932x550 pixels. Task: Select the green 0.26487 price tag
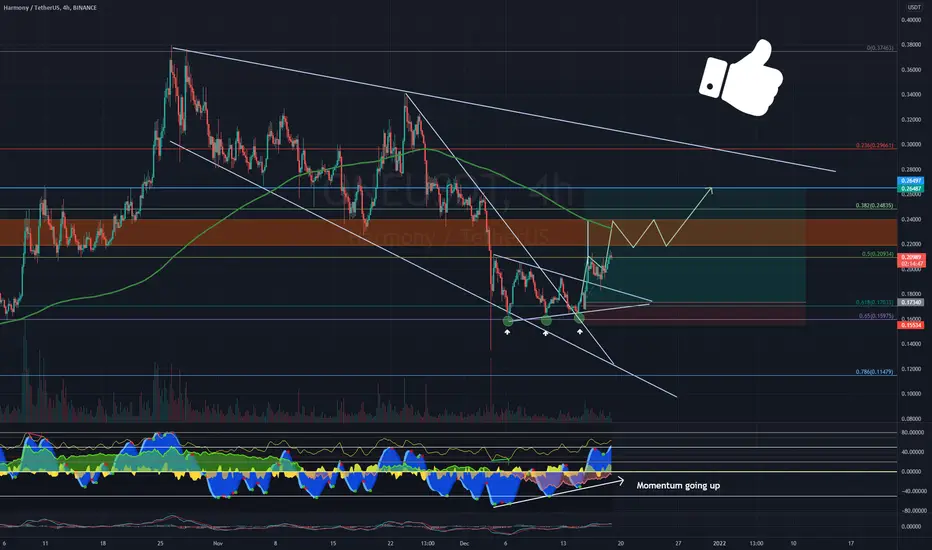(x=911, y=188)
